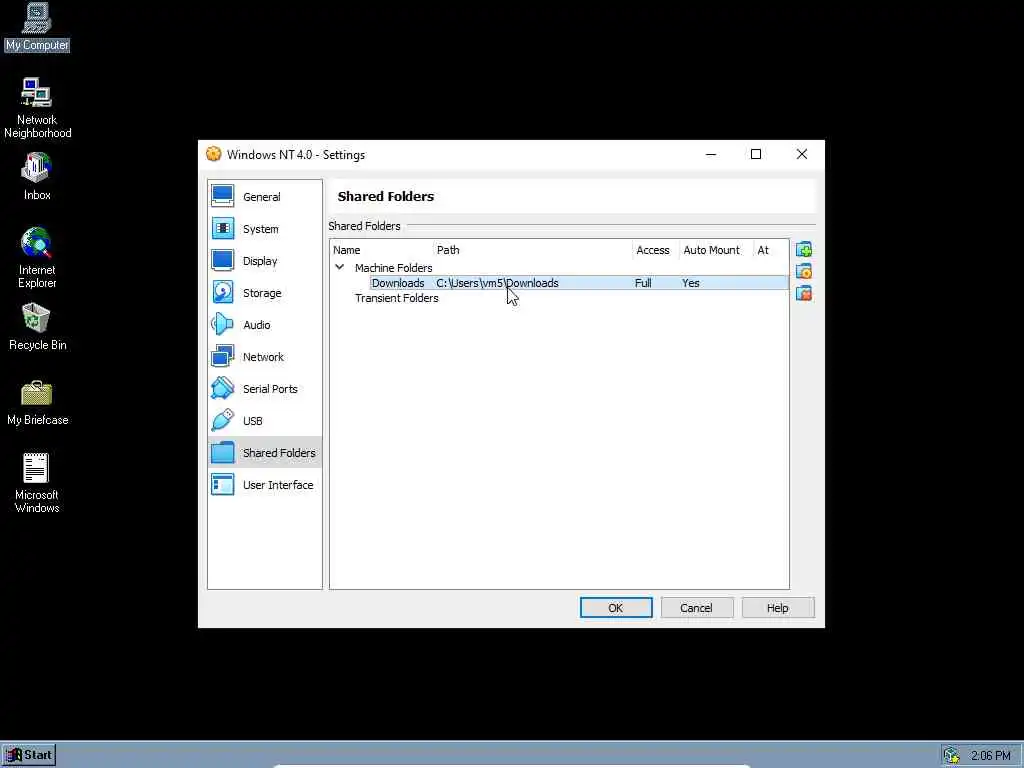Click the C:\Users\vm5\Downloads path cell
1024x768 pixels.
[x=498, y=283]
